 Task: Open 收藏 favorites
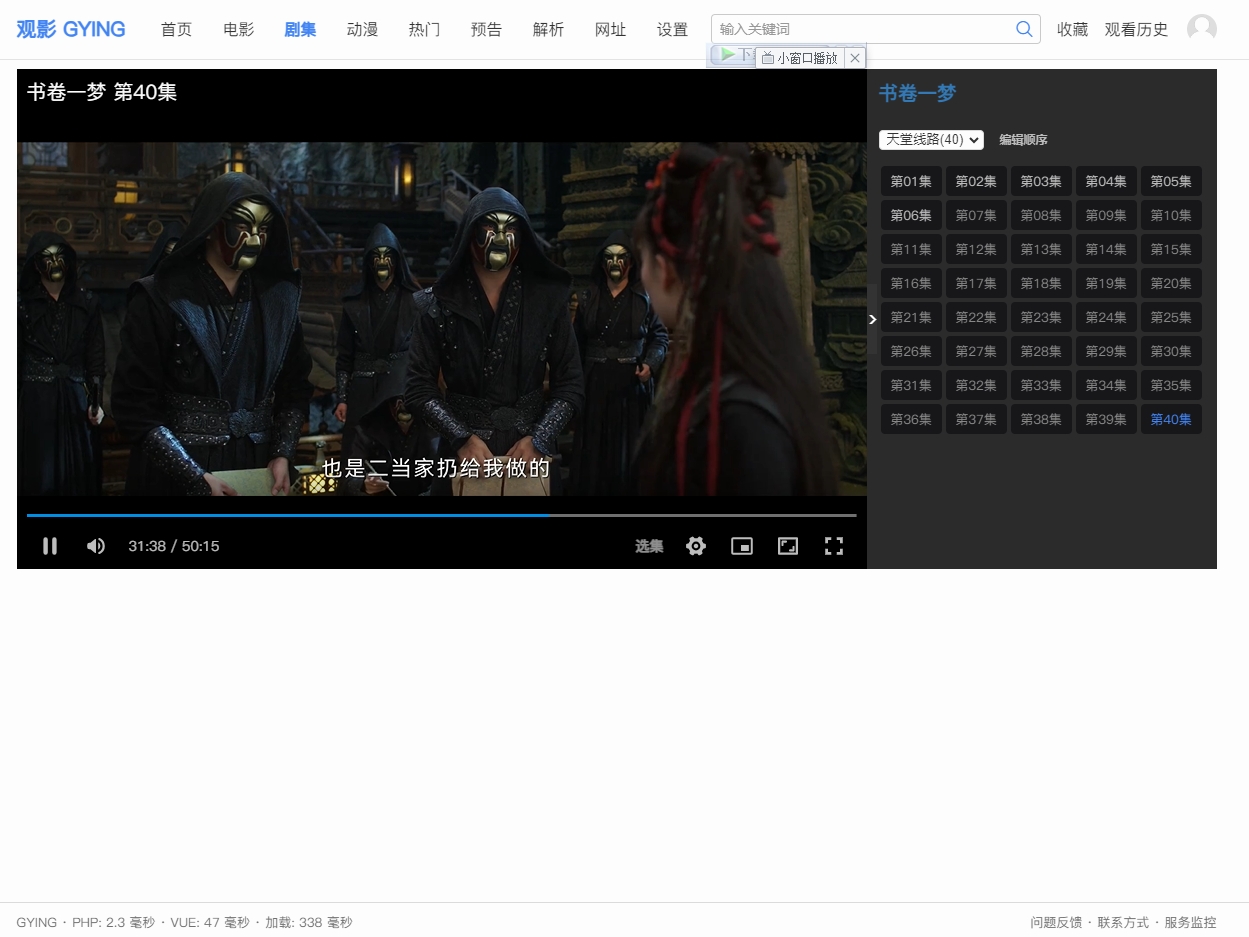click(1072, 29)
